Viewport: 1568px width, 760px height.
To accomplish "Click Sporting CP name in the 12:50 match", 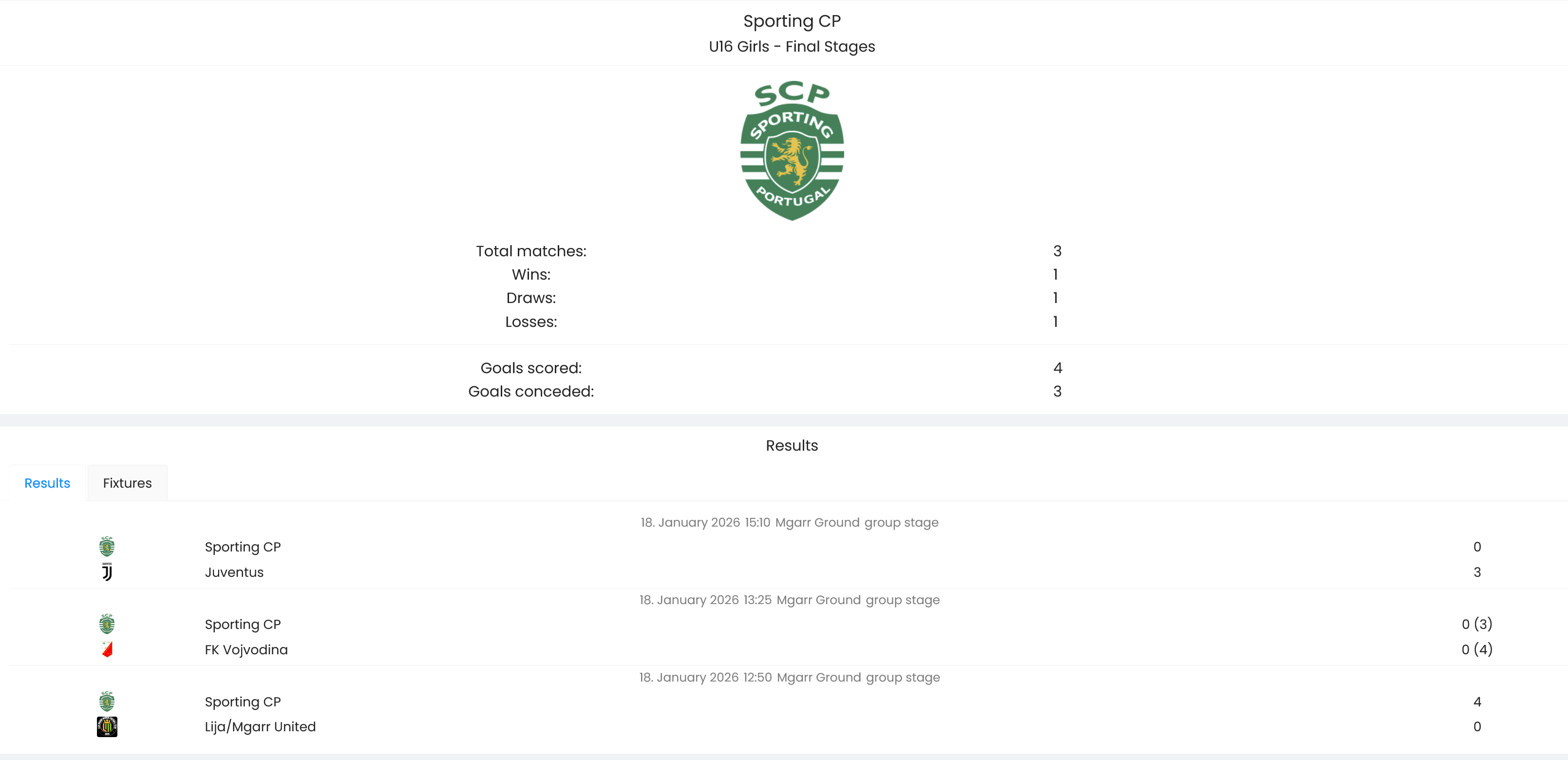I will tap(242, 702).
